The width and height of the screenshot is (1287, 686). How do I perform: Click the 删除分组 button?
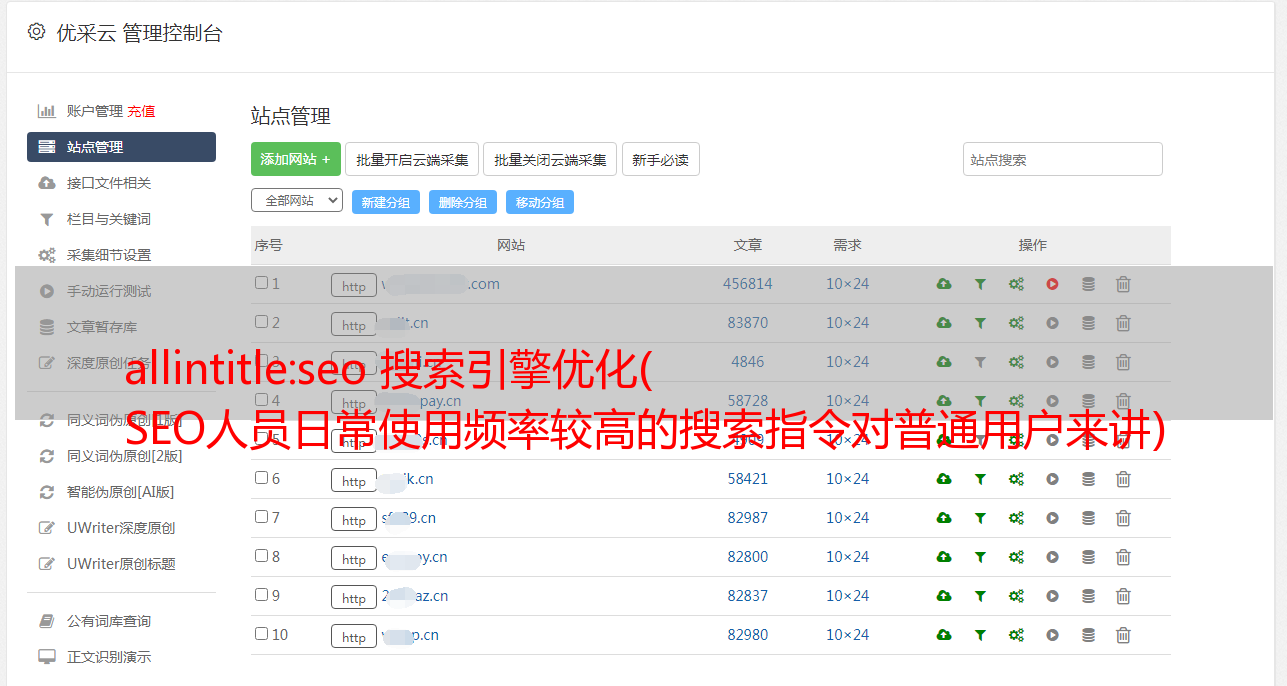463,202
